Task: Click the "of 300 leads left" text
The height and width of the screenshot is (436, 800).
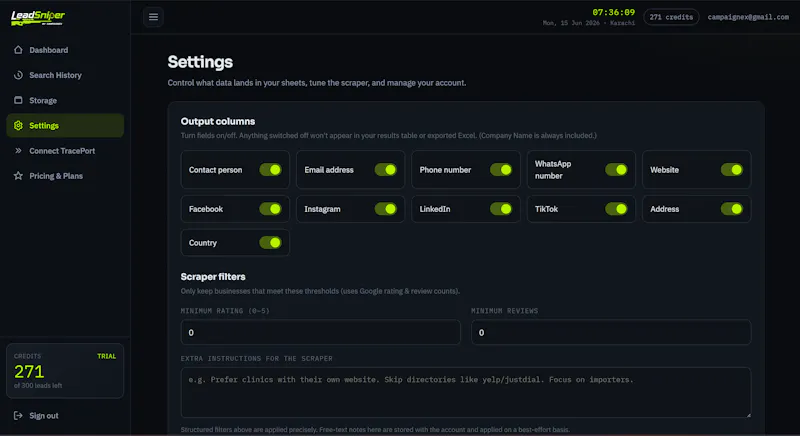Action: (38, 386)
